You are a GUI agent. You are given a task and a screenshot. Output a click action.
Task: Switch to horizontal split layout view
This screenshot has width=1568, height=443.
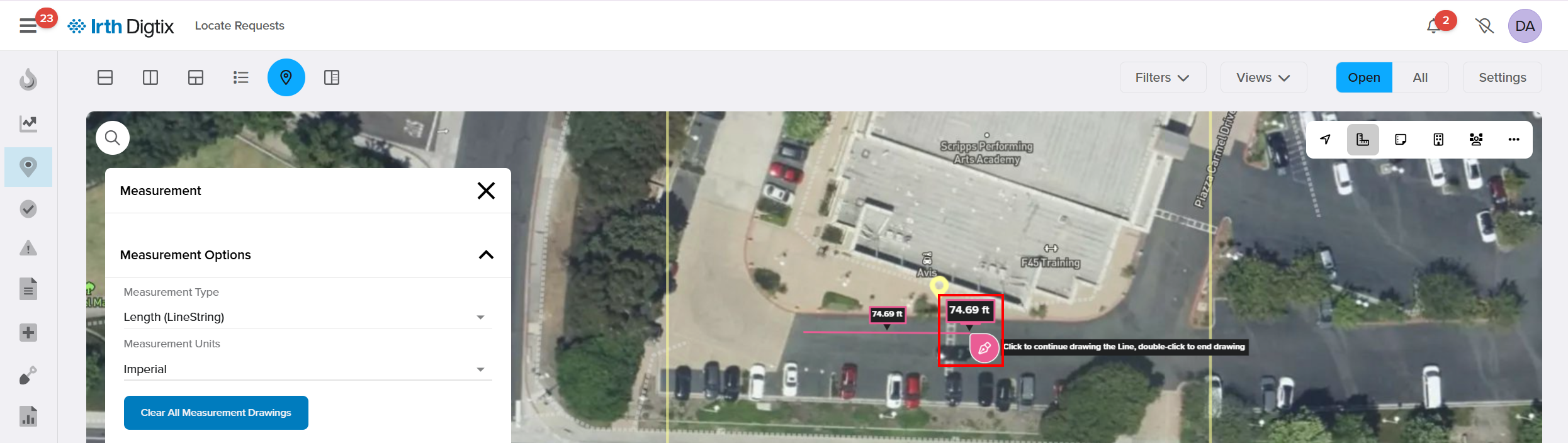[x=105, y=77]
